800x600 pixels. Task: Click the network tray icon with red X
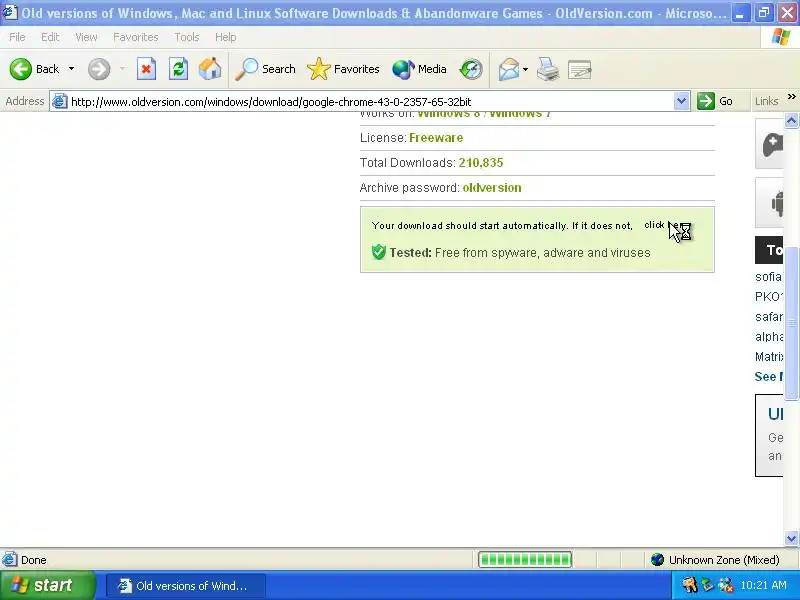(x=726, y=585)
